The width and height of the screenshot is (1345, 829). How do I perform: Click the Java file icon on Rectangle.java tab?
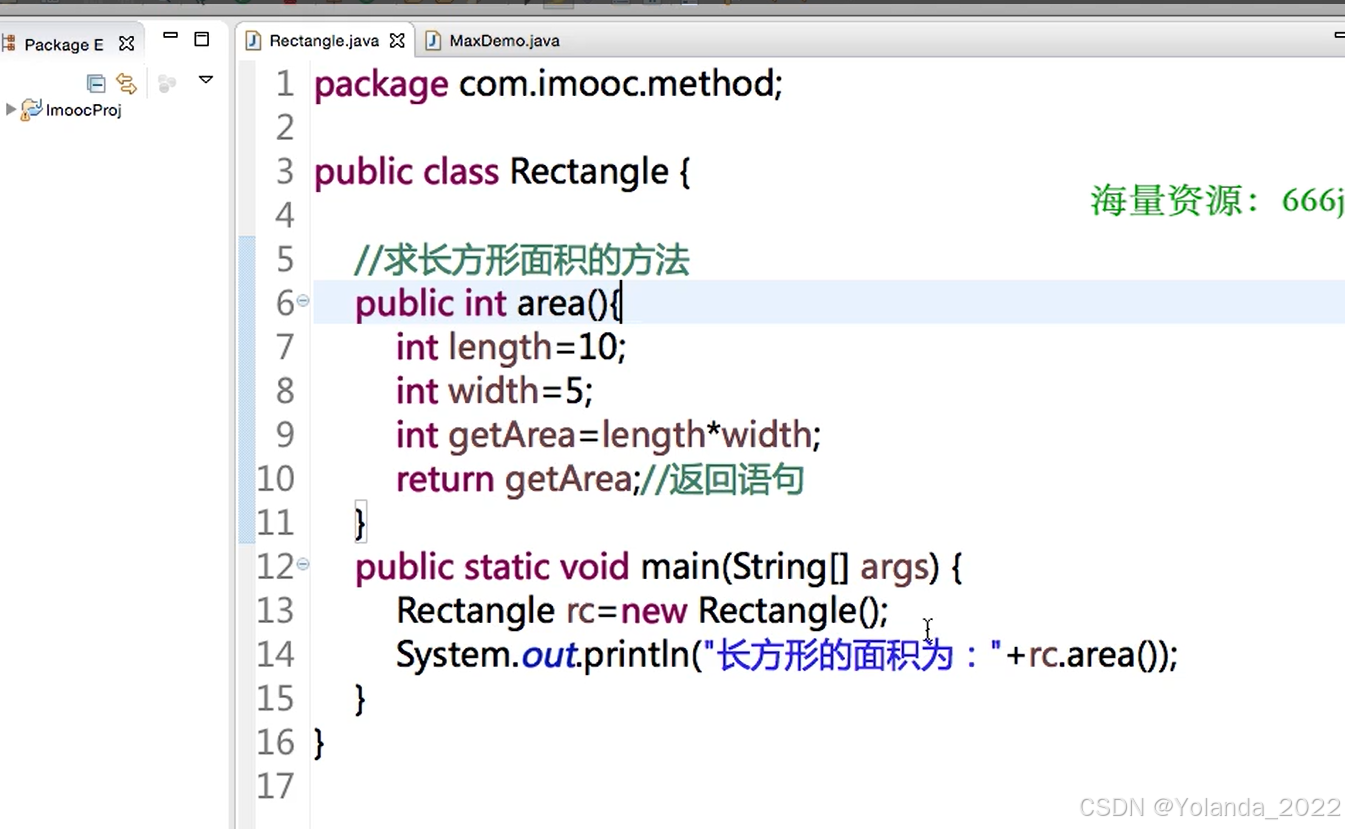pos(253,40)
